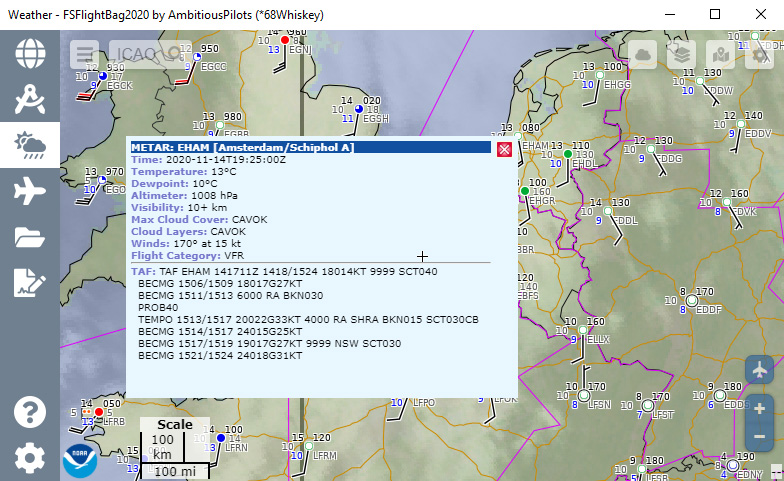Open map settings gear at top right

coord(760,54)
